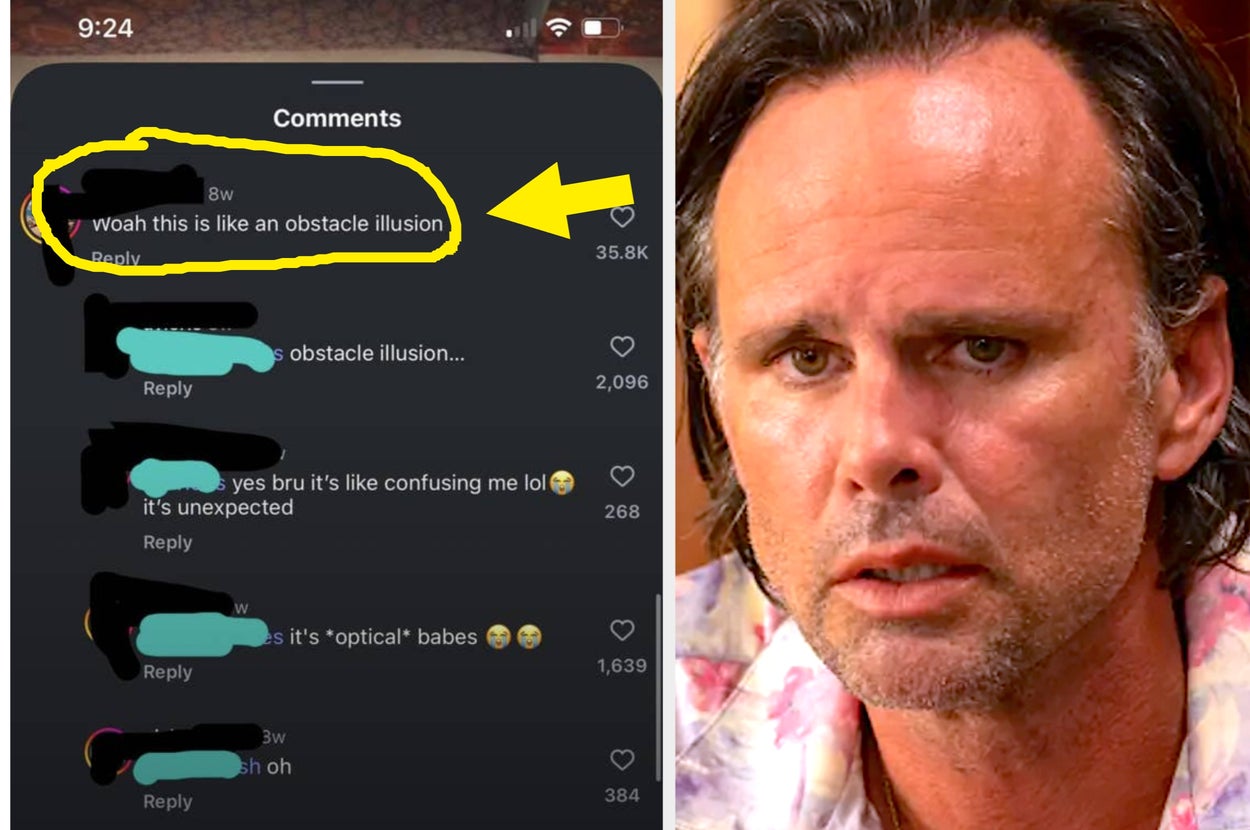Viewport: 1250px width, 830px height.
Task: Tap the battery icon in status bar
Action: [x=601, y=28]
